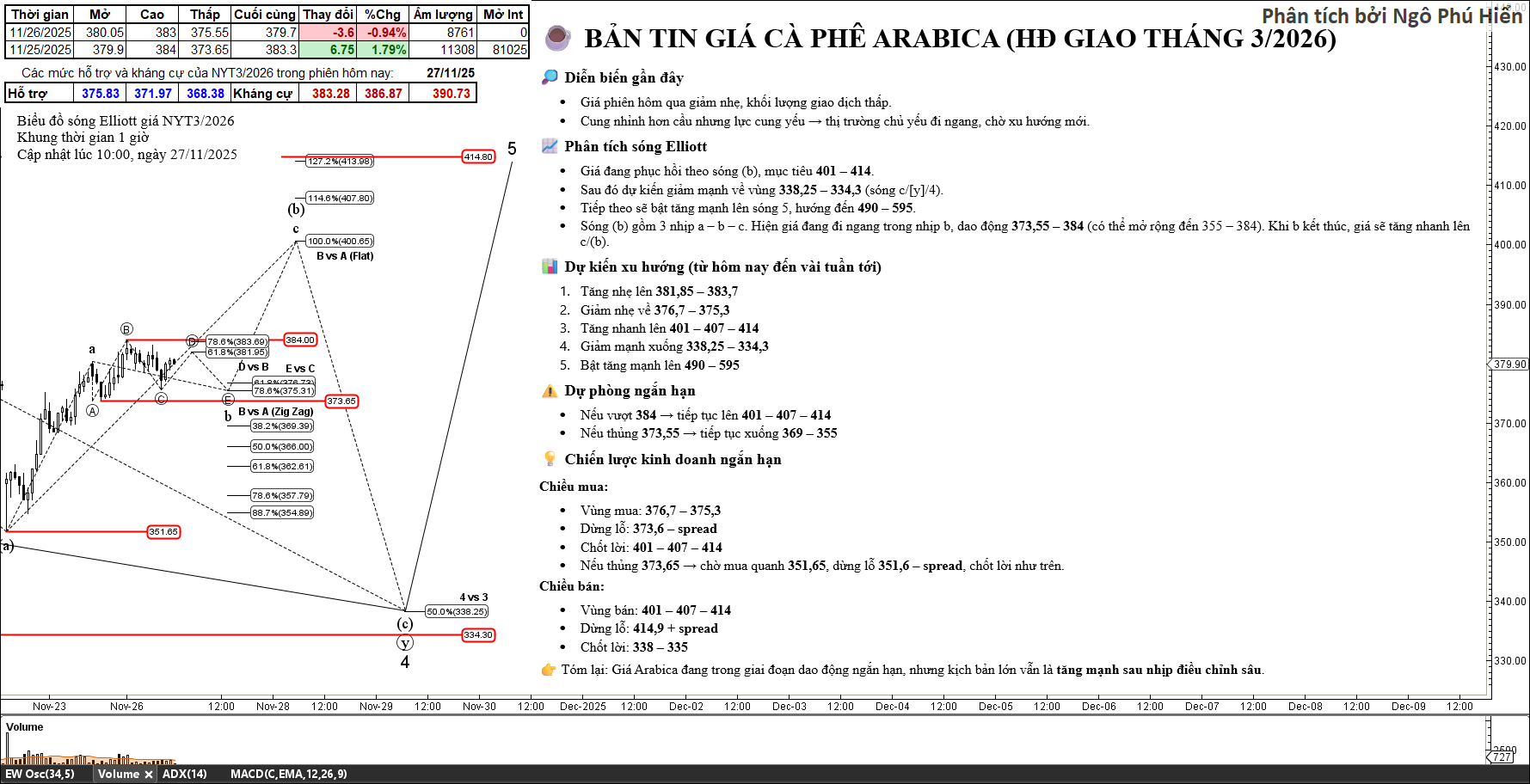Select the 414.80 red price level label
The height and width of the screenshot is (784, 1530).
point(478,156)
